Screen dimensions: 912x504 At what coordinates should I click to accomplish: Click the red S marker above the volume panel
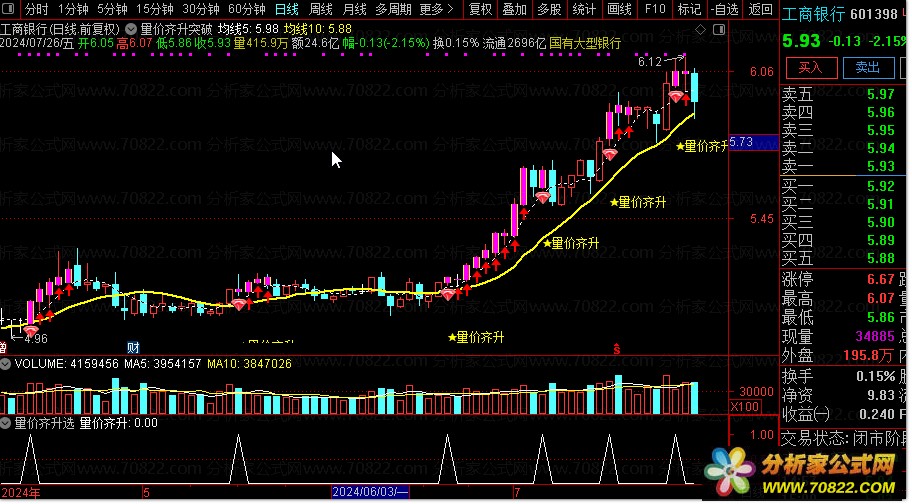coord(617,349)
